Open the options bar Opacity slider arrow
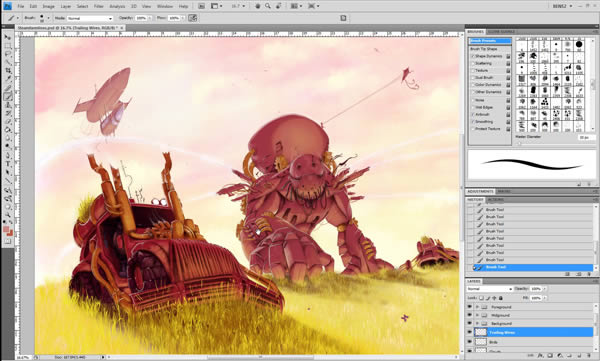The width and height of the screenshot is (600, 361). click(x=150, y=18)
